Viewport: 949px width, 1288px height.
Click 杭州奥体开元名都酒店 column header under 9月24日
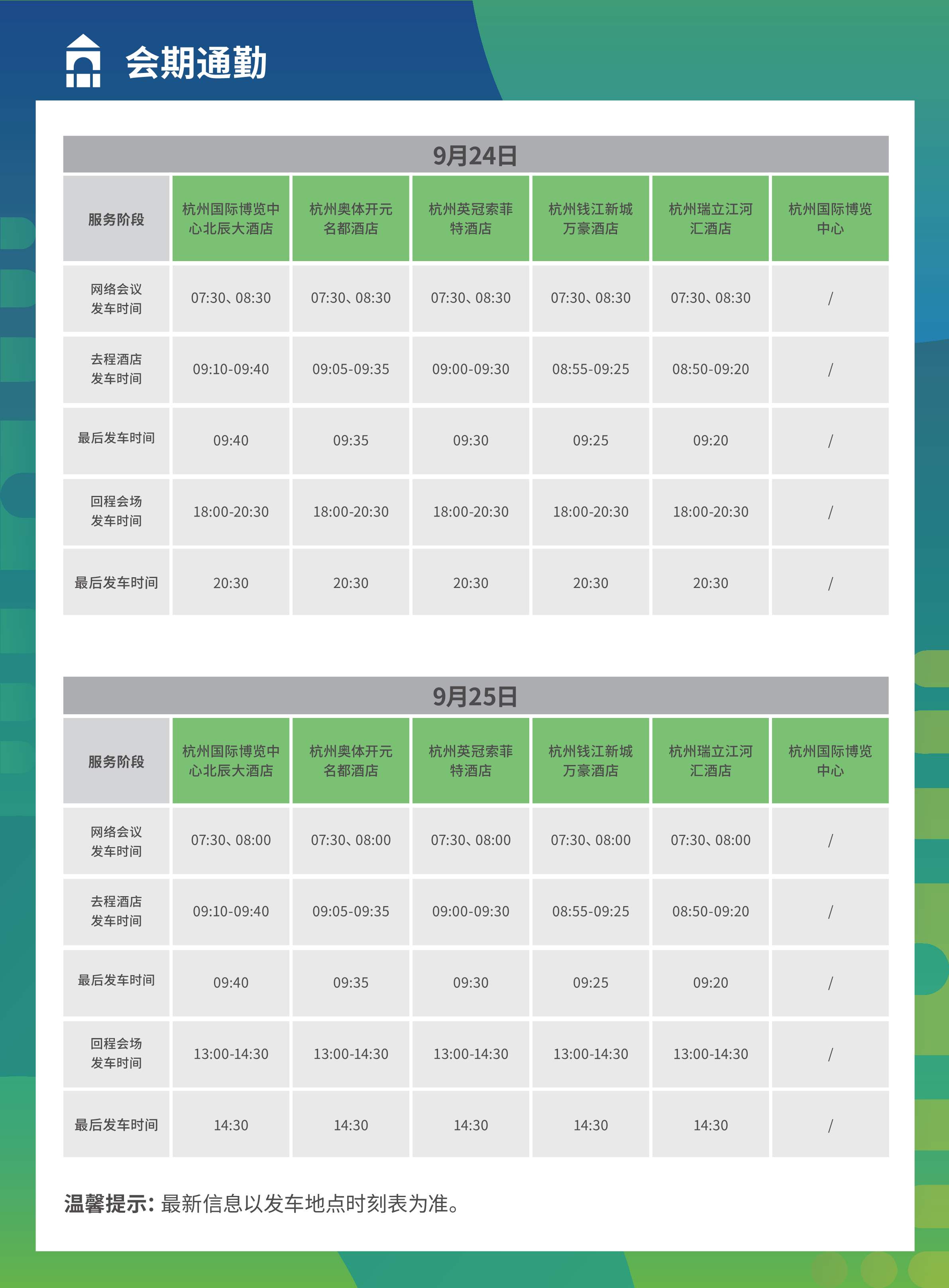click(x=350, y=219)
